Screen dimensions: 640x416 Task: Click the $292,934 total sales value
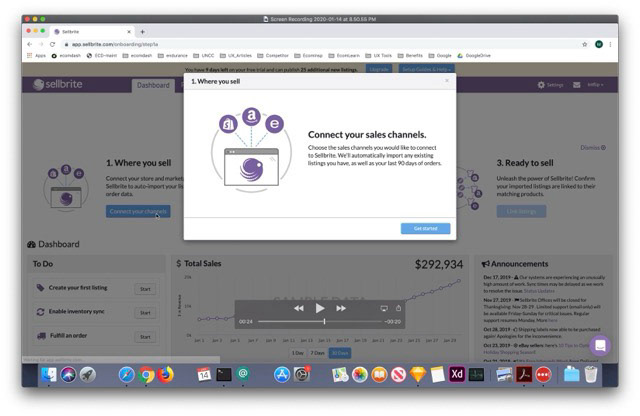pyautogui.click(x=439, y=265)
